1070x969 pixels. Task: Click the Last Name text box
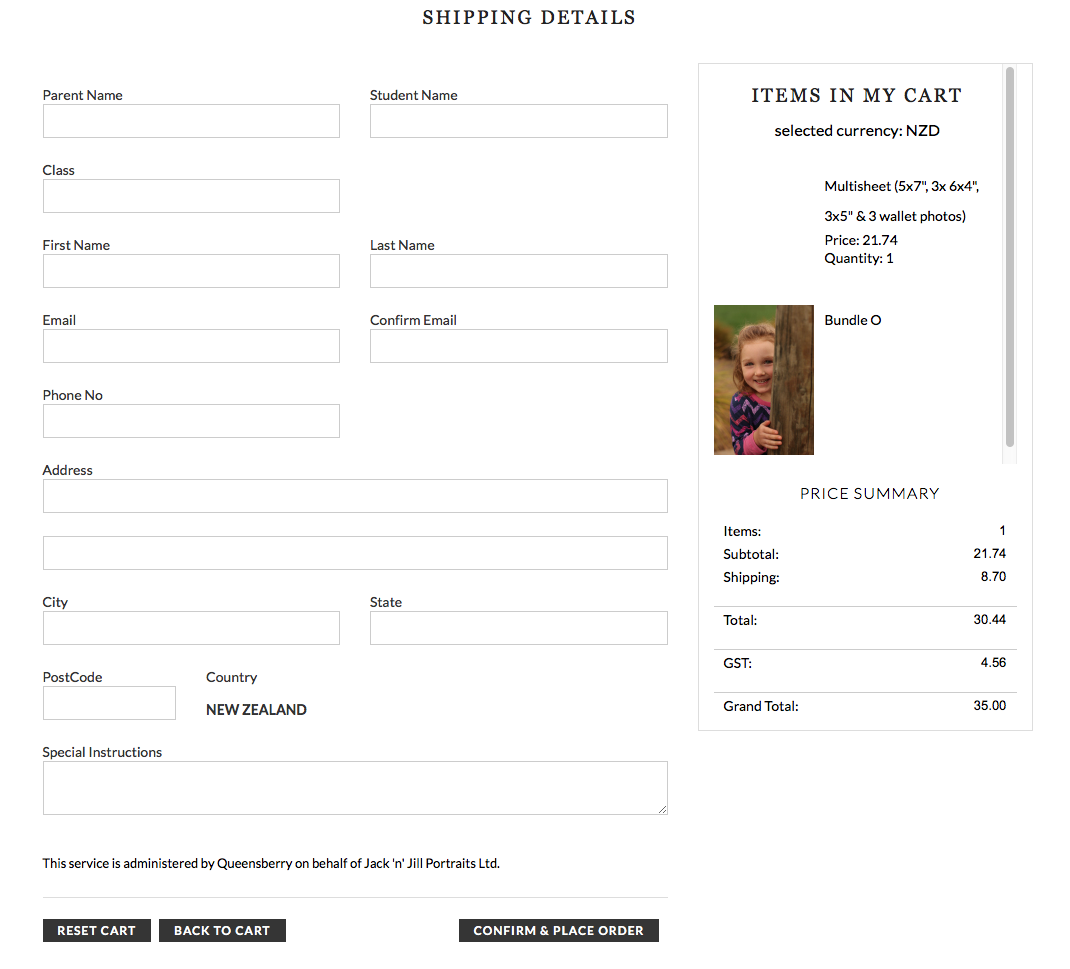518,271
